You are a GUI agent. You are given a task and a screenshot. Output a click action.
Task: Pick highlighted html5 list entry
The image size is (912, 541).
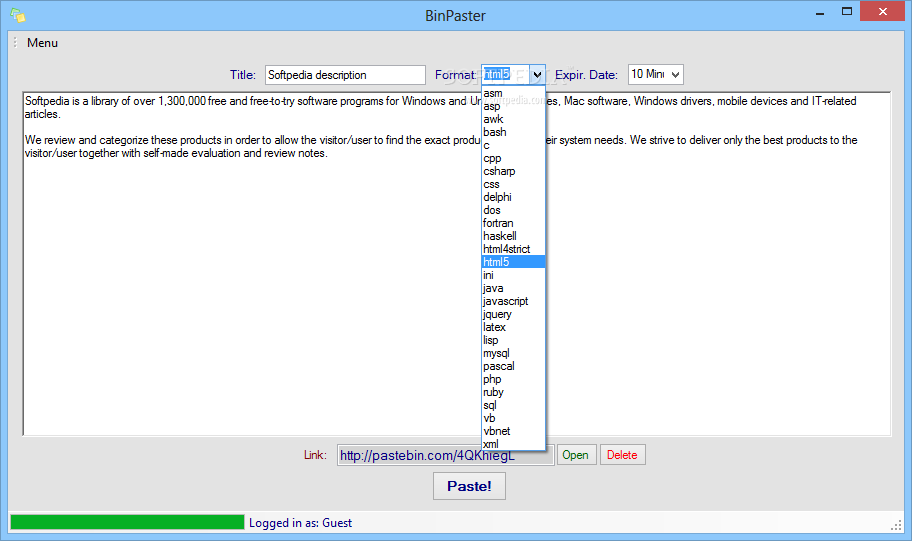pyautogui.click(x=513, y=262)
